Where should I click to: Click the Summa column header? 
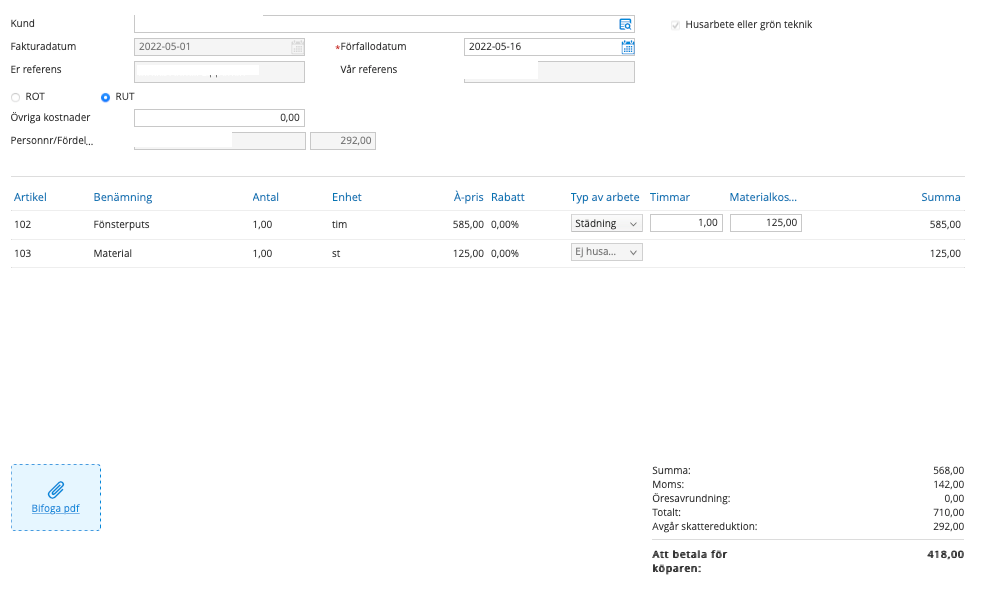click(x=940, y=197)
